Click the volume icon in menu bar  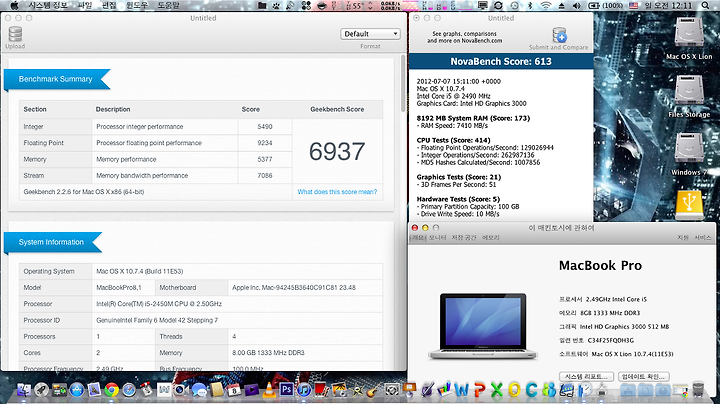[577, 6]
